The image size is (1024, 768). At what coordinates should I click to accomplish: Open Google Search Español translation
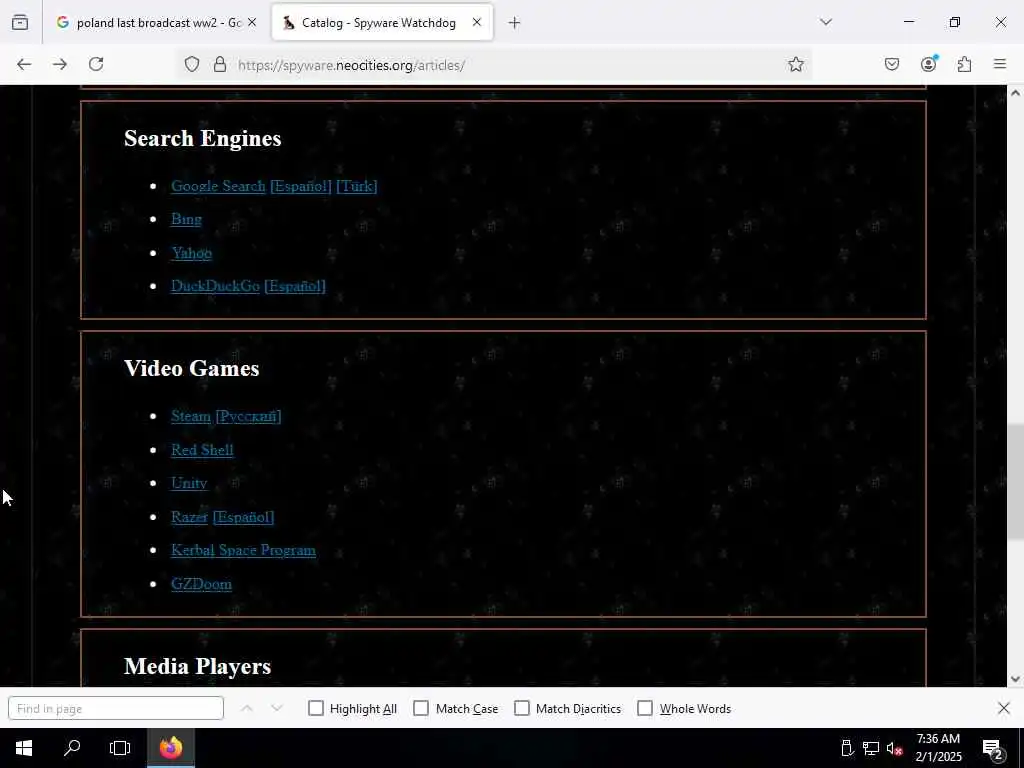[300, 186]
